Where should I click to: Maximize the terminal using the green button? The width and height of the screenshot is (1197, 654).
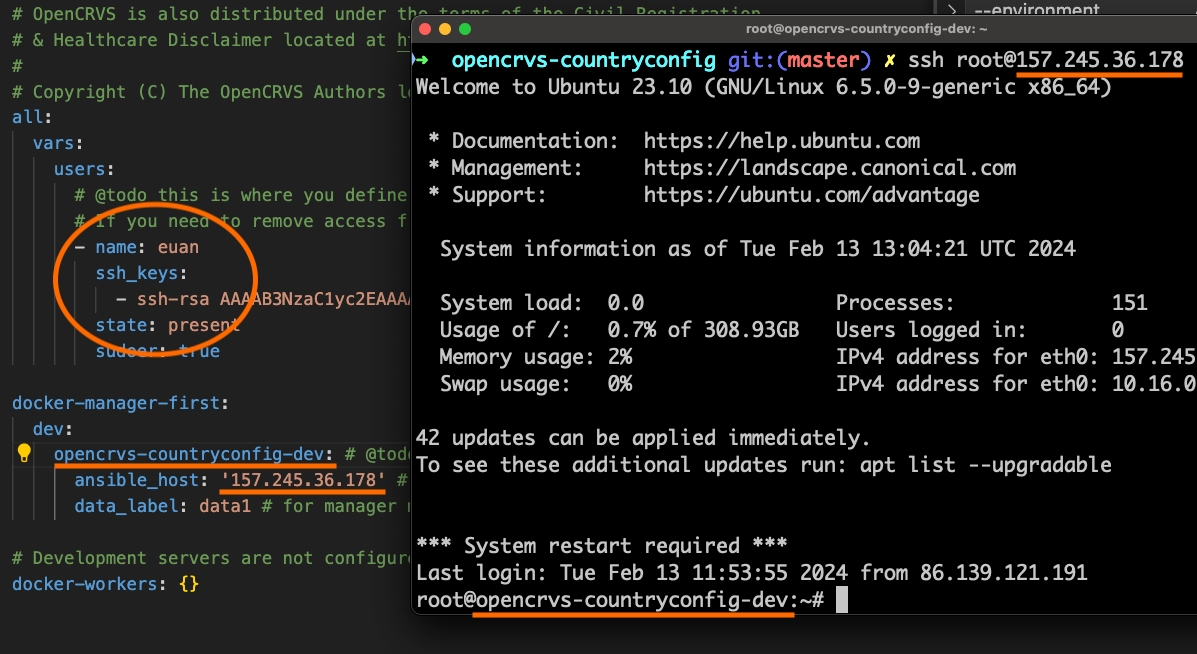(x=463, y=30)
